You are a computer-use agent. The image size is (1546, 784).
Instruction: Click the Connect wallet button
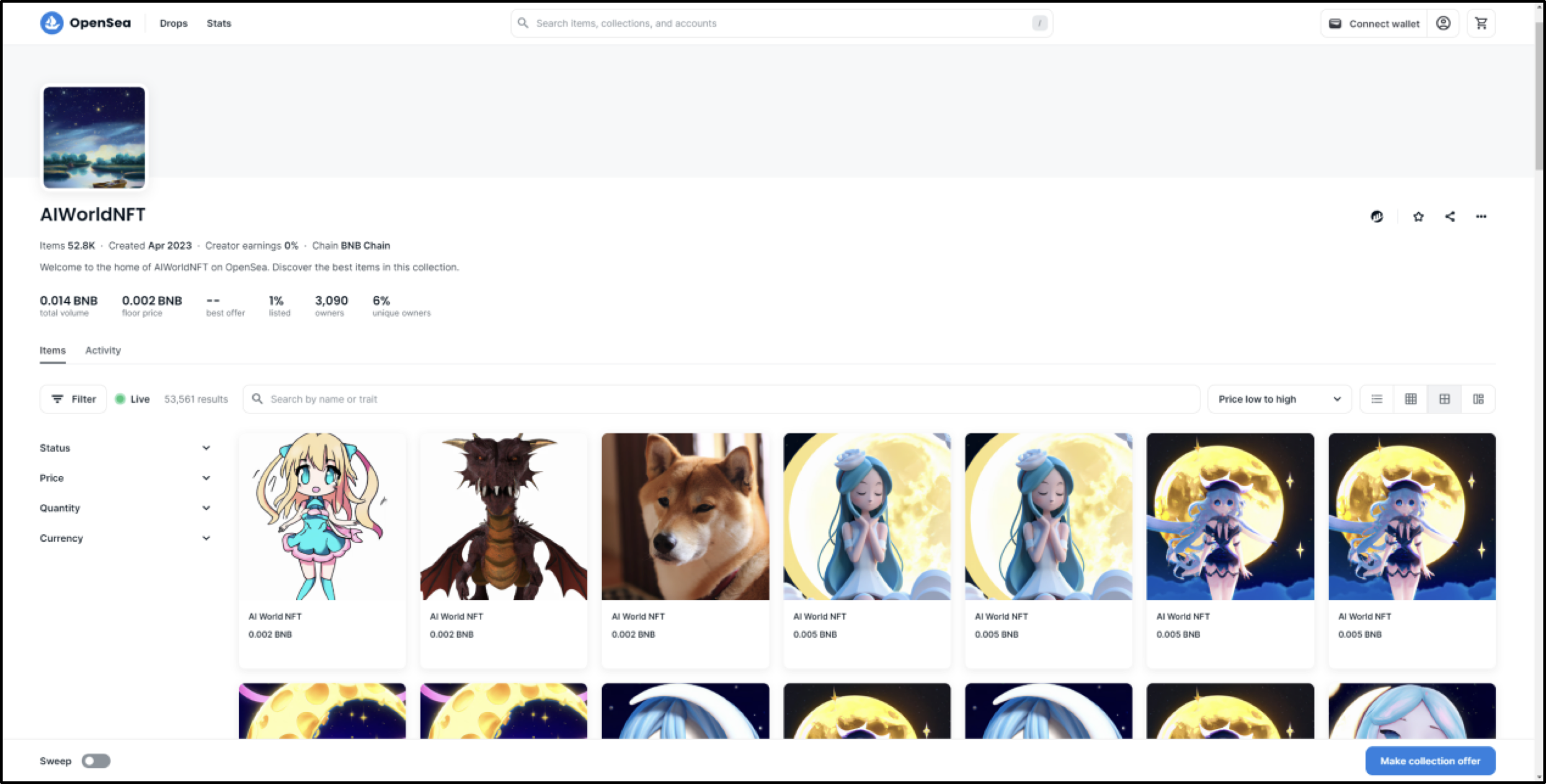click(x=1374, y=24)
